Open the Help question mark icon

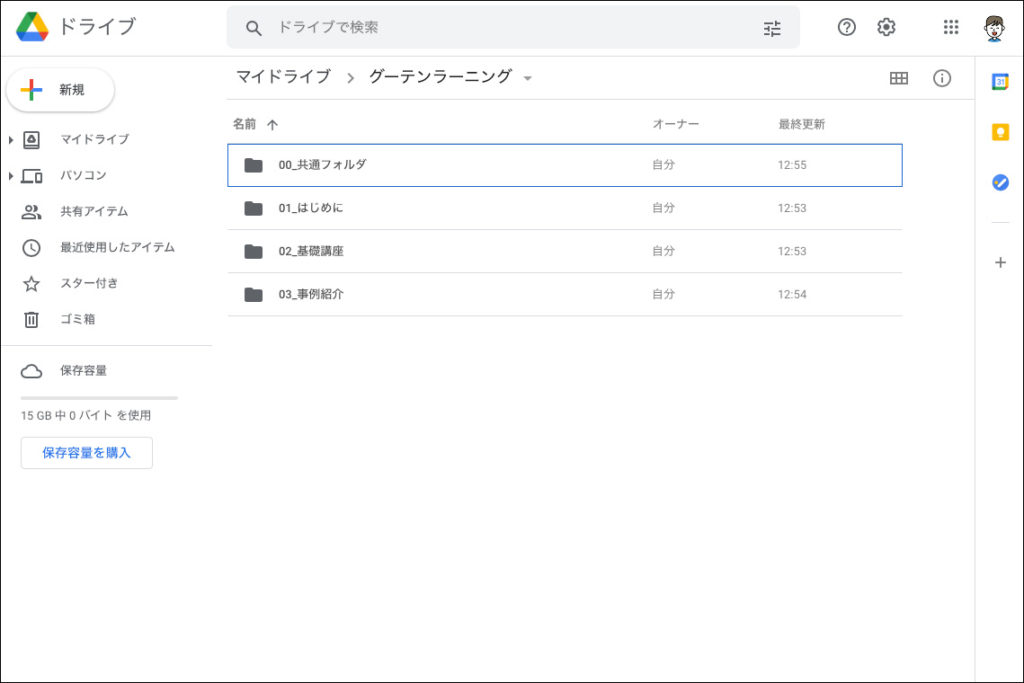point(846,28)
